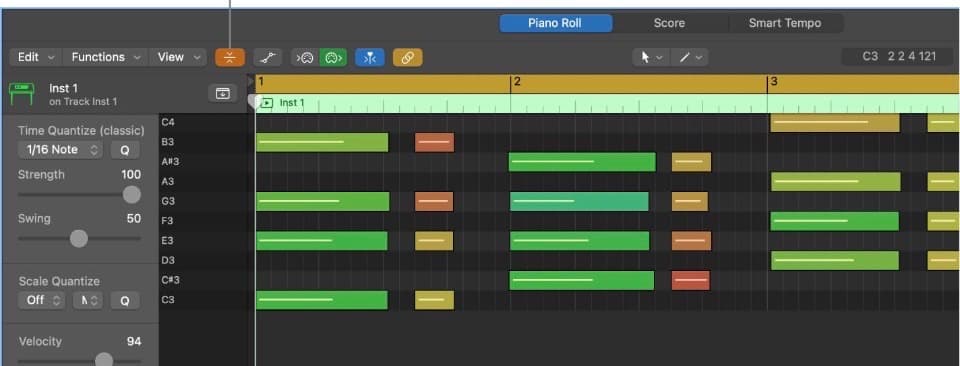The image size is (960, 366).
Task: Select the long C4 note in bar 3
Action: click(x=835, y=123)
